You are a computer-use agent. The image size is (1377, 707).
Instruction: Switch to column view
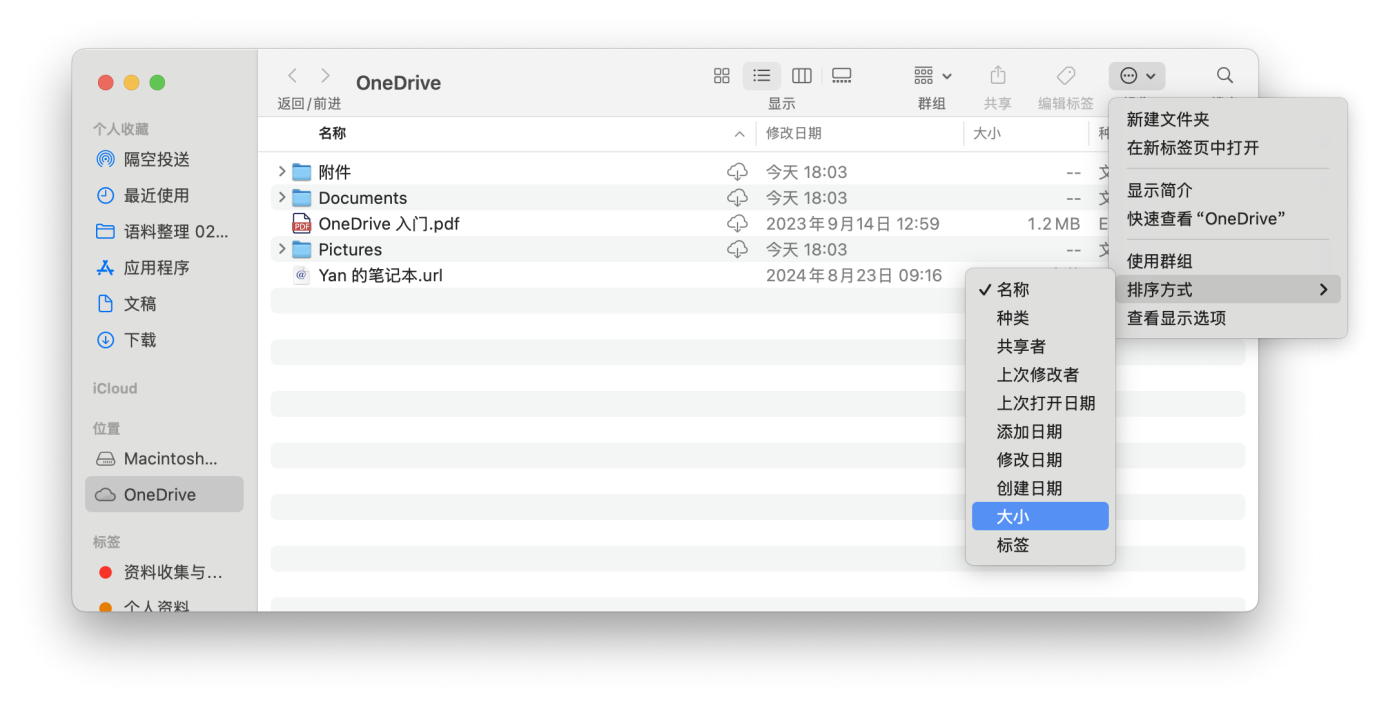802,76
